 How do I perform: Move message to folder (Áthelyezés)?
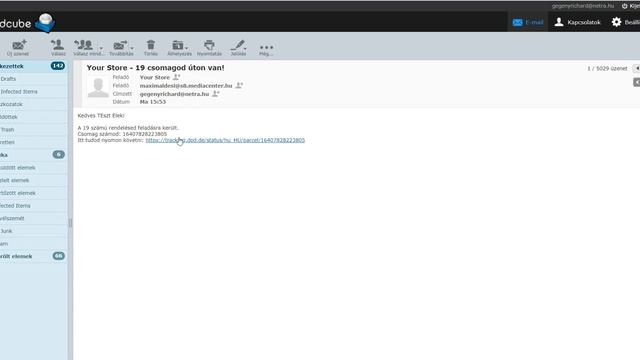tap(179, 48)
